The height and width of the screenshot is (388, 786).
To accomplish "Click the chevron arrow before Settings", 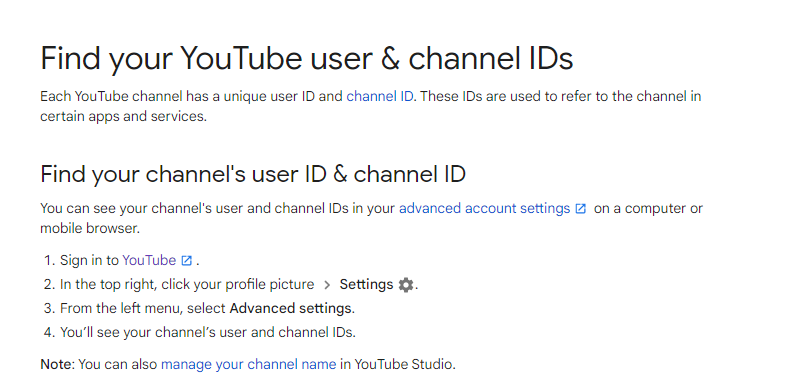I will tap(327, 285).
